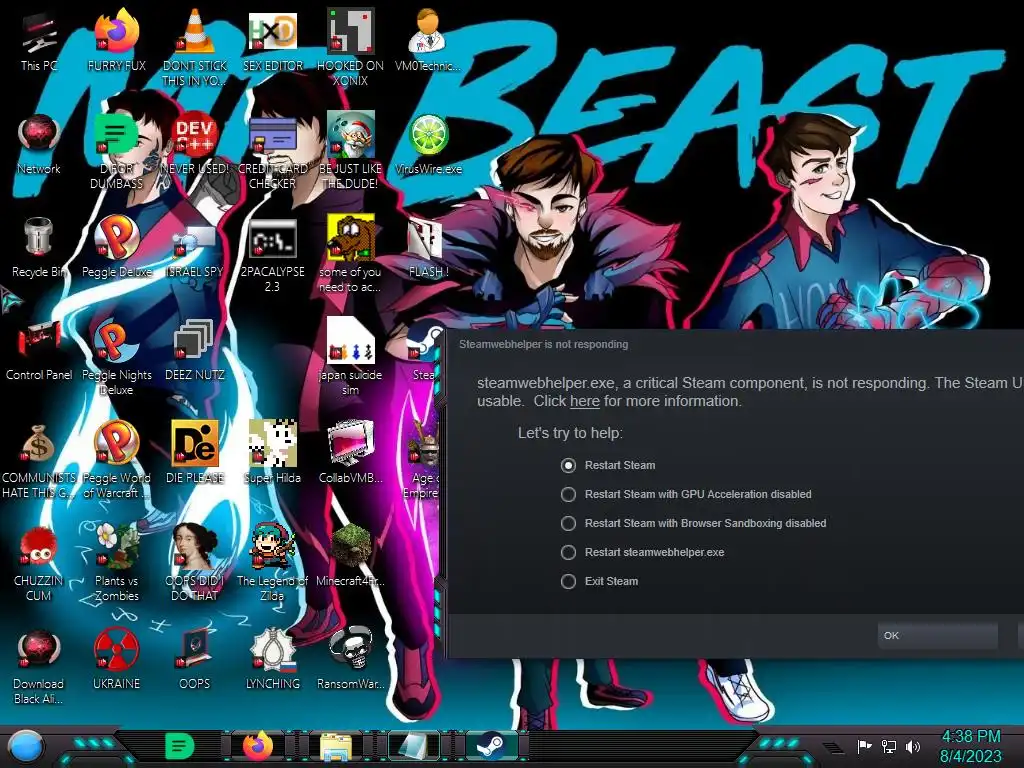Open the LYNCHING desktop shortcut
This screenshot has height=768, width=1024.
[272, 658]
